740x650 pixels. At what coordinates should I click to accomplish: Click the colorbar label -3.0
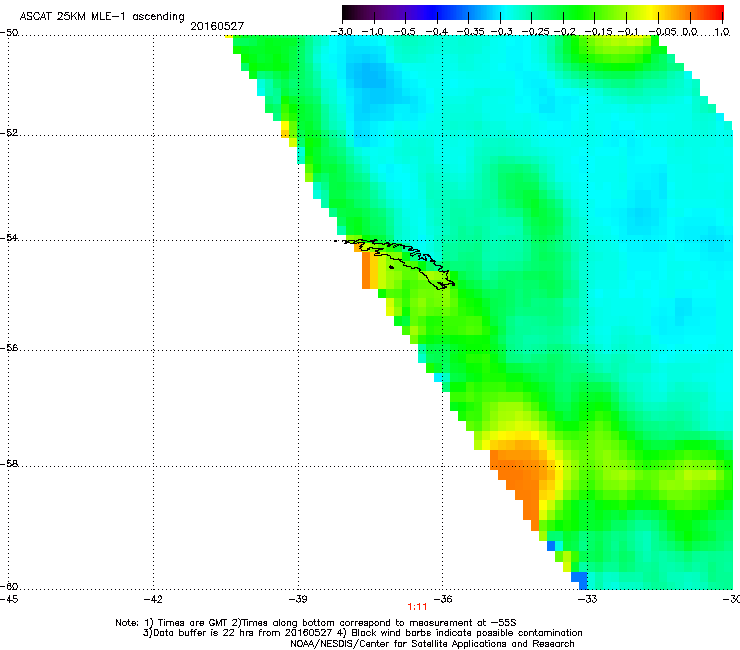pyautogui.click(x=341, y=32)
